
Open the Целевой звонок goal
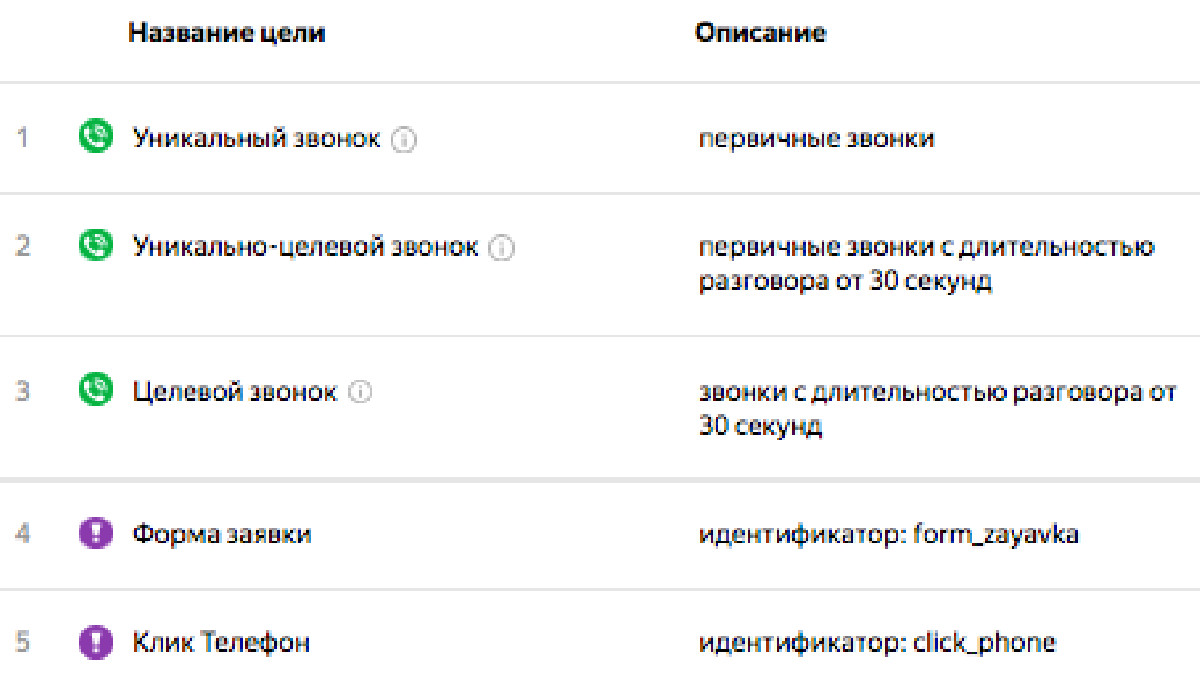click(x=234, y=390)
